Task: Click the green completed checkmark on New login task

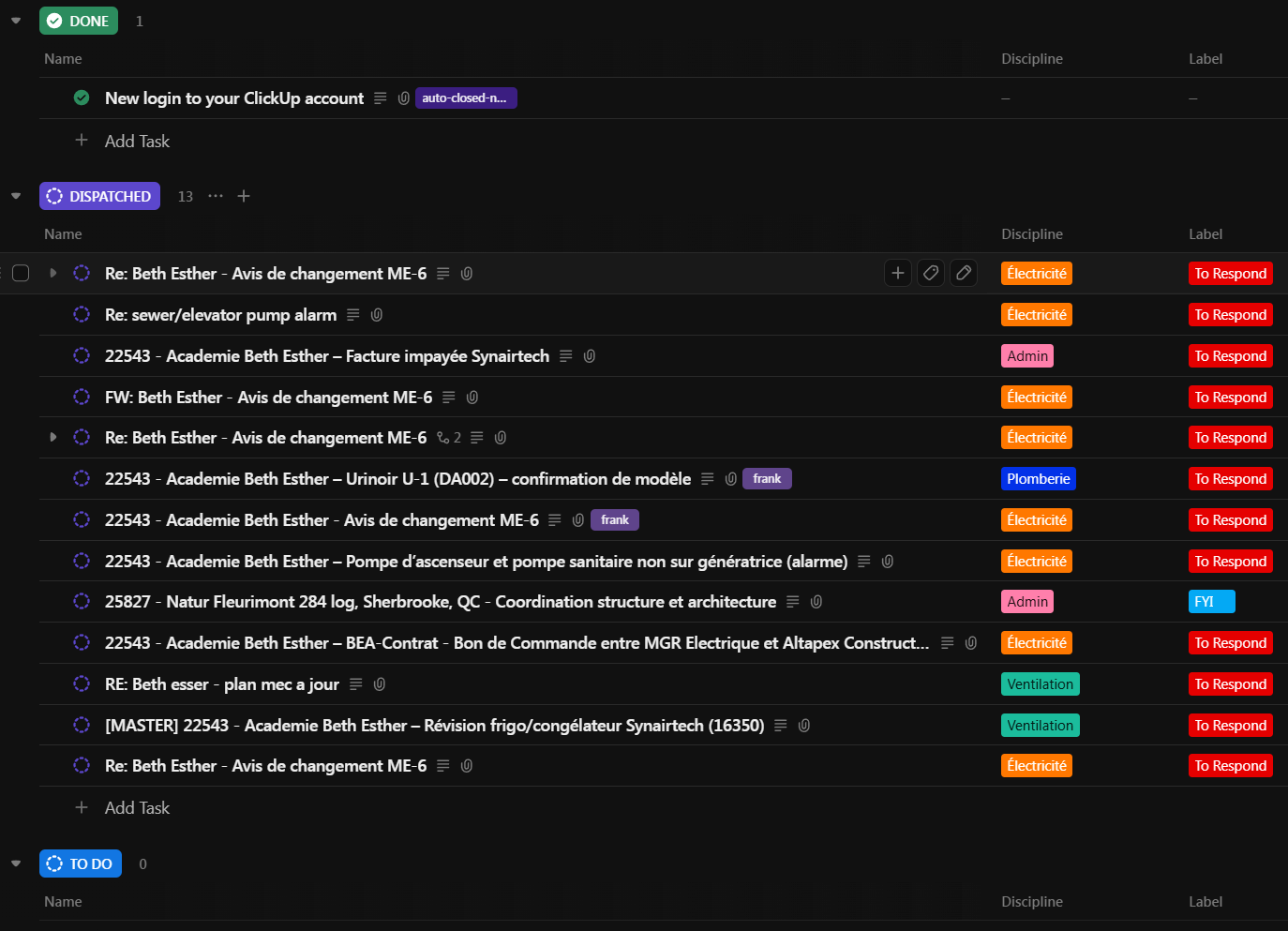Action: point(82,98)
